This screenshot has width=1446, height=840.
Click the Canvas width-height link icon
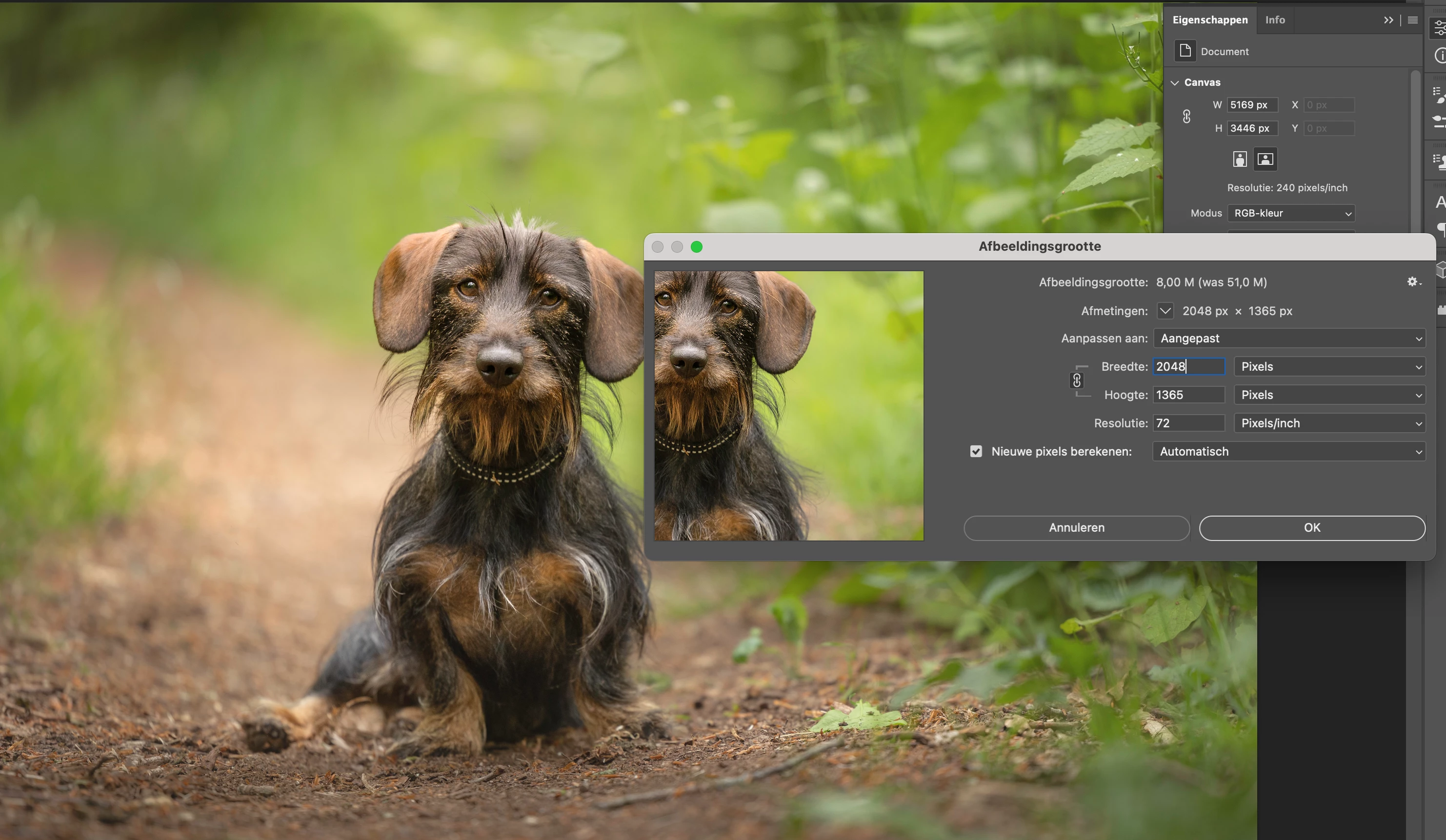[x=1186, y=117]
